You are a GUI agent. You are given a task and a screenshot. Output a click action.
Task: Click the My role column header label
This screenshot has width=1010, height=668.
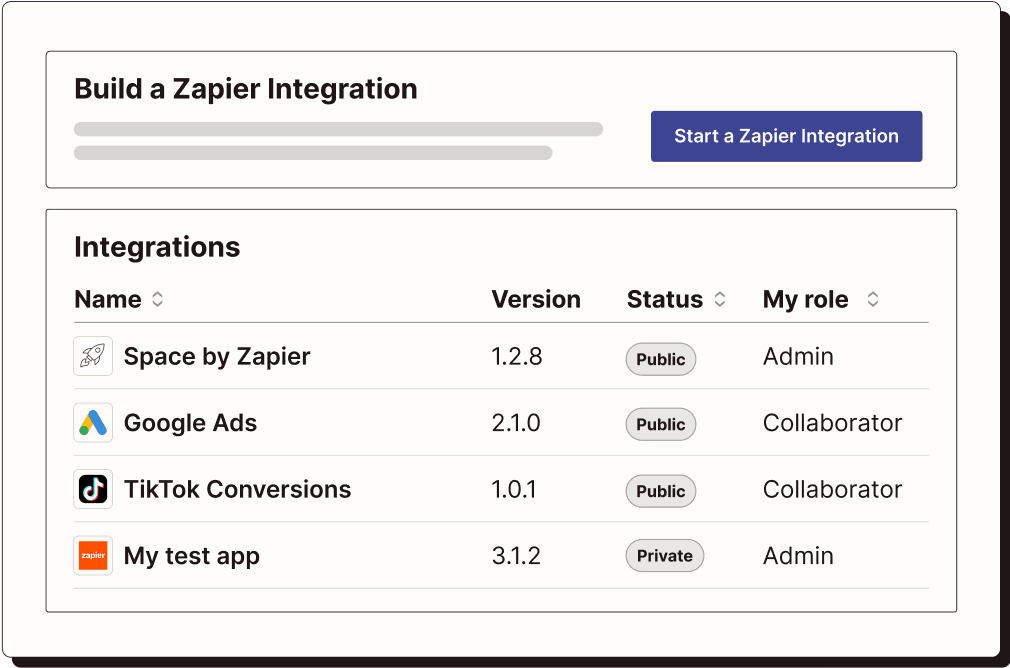click(x=805, y=300)
